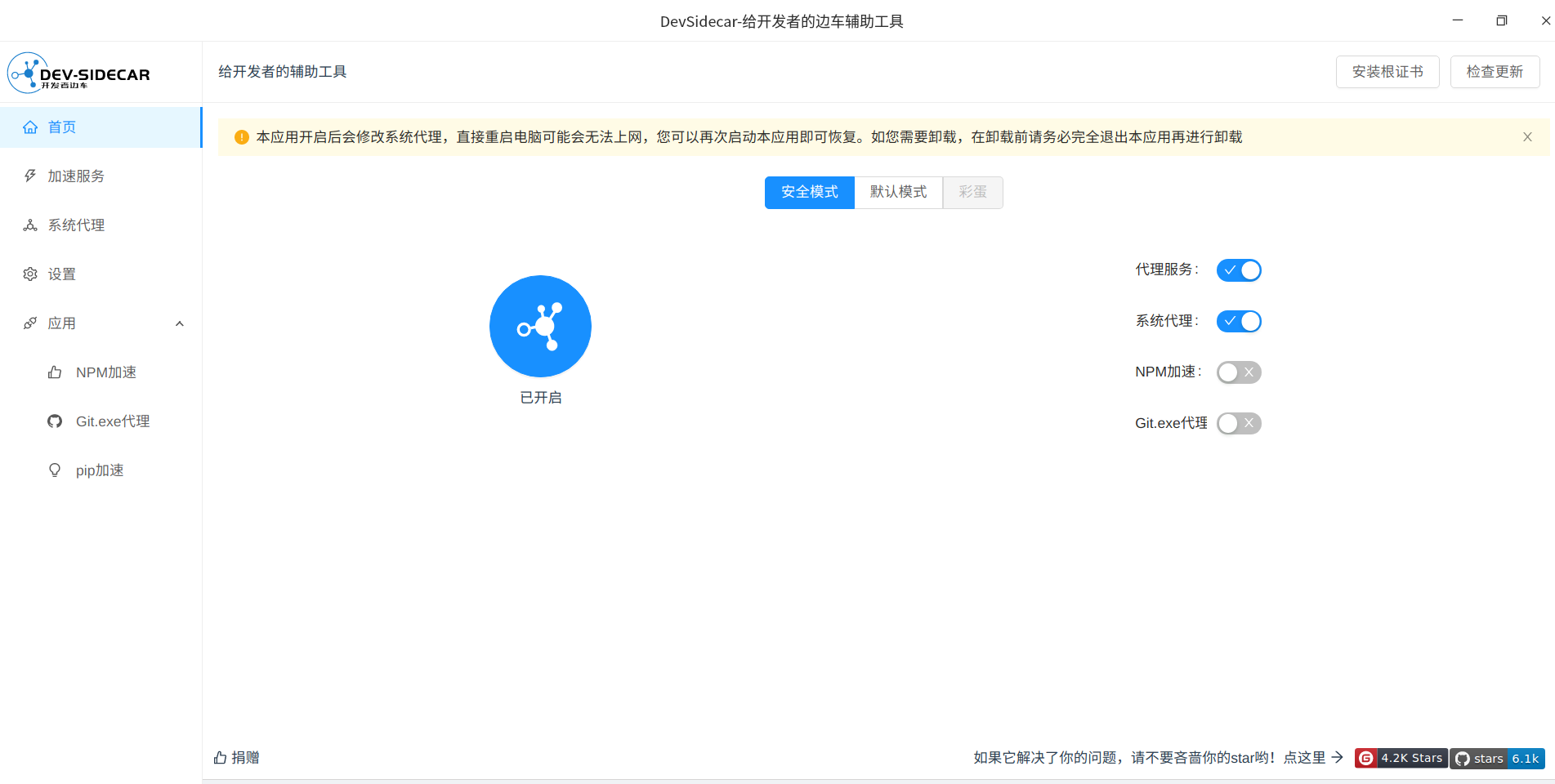Click the large blue DevSidecar power icon
1555x784 pixels.
[x=540, y=326]
